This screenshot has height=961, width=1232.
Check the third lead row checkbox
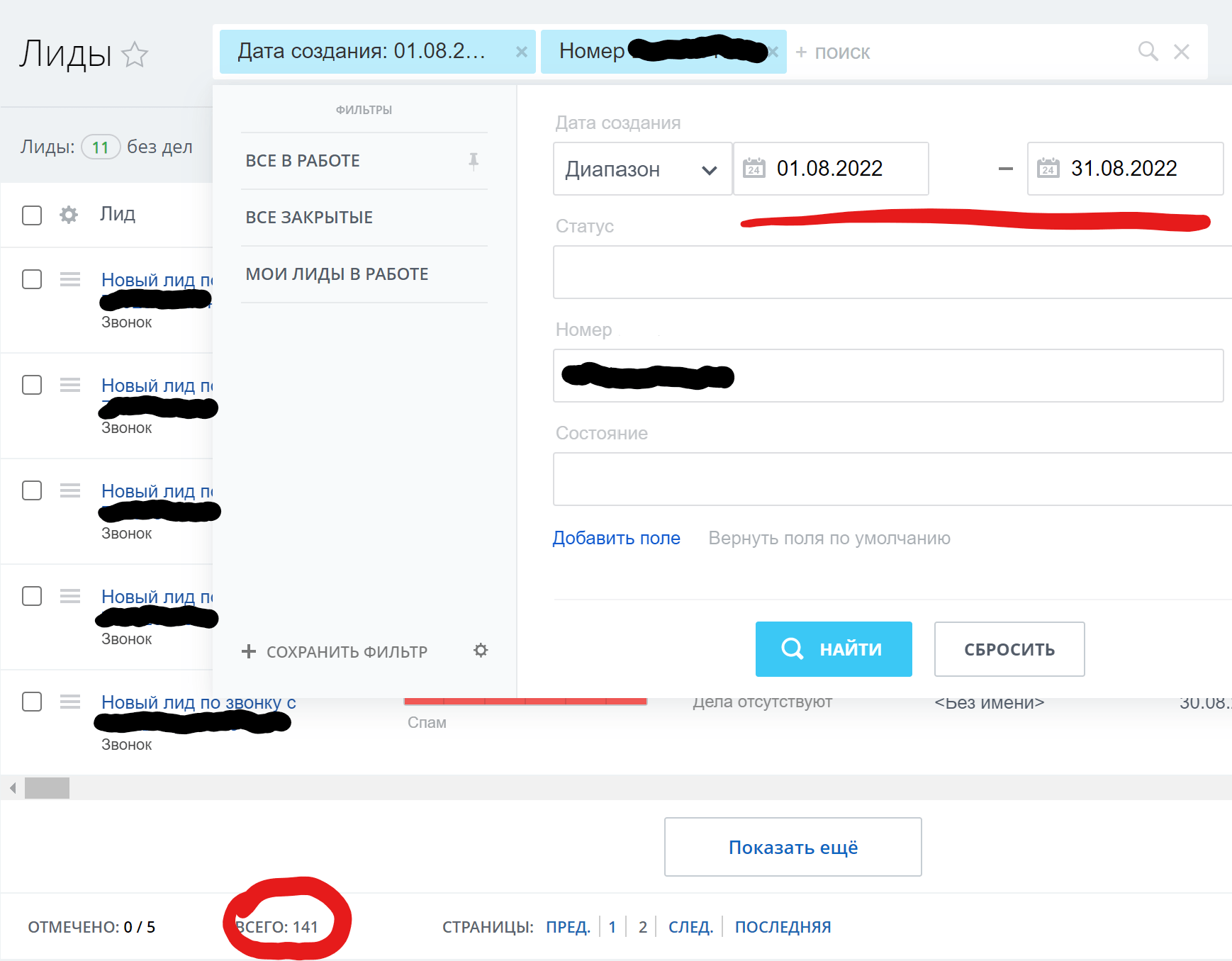coord(32,490)
